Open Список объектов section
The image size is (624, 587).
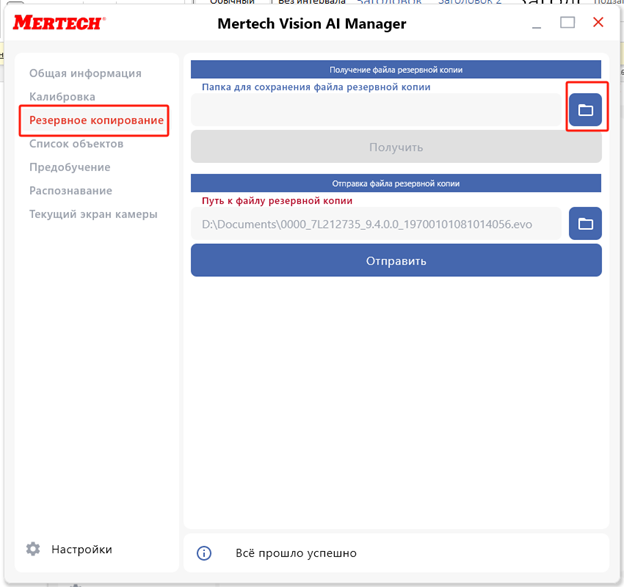(x=76, y=144)
